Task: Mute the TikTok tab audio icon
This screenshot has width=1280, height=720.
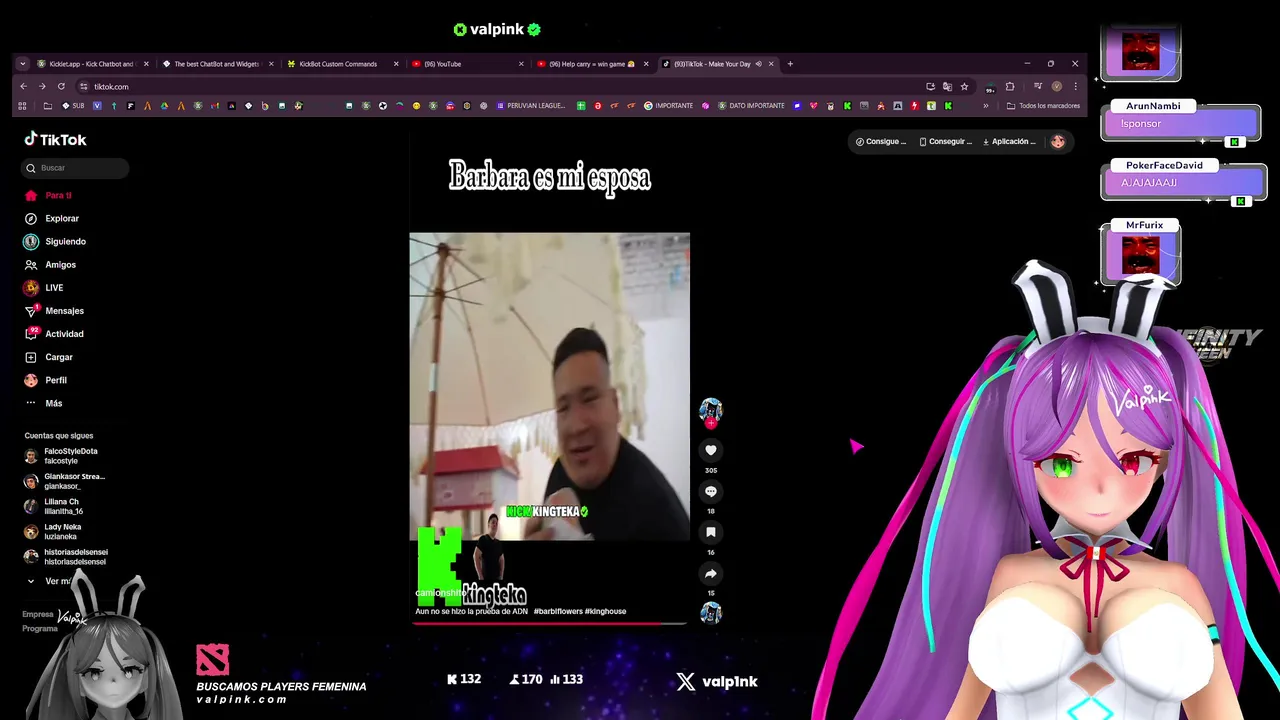Action: pos(758,64)
